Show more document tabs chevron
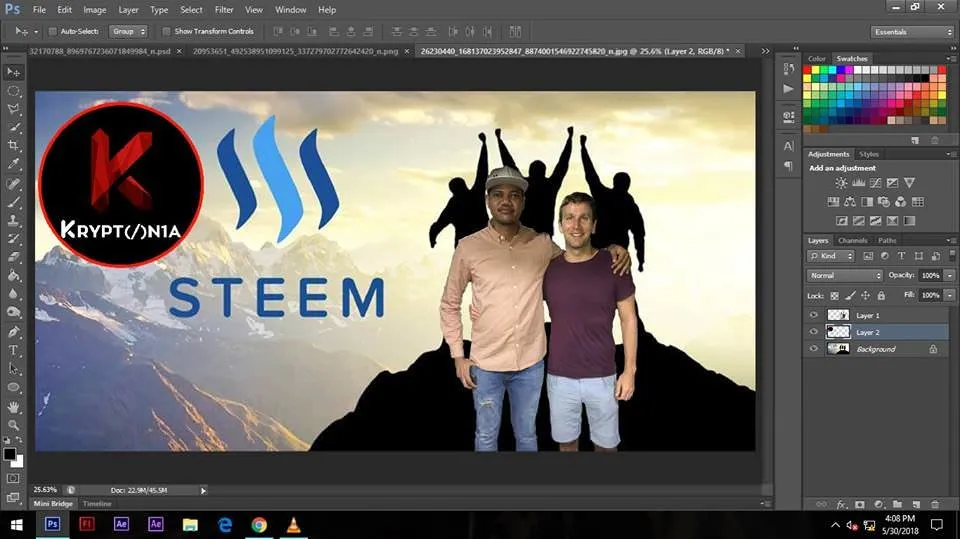Screen dimensions: 960x539 tap(765, 51)
